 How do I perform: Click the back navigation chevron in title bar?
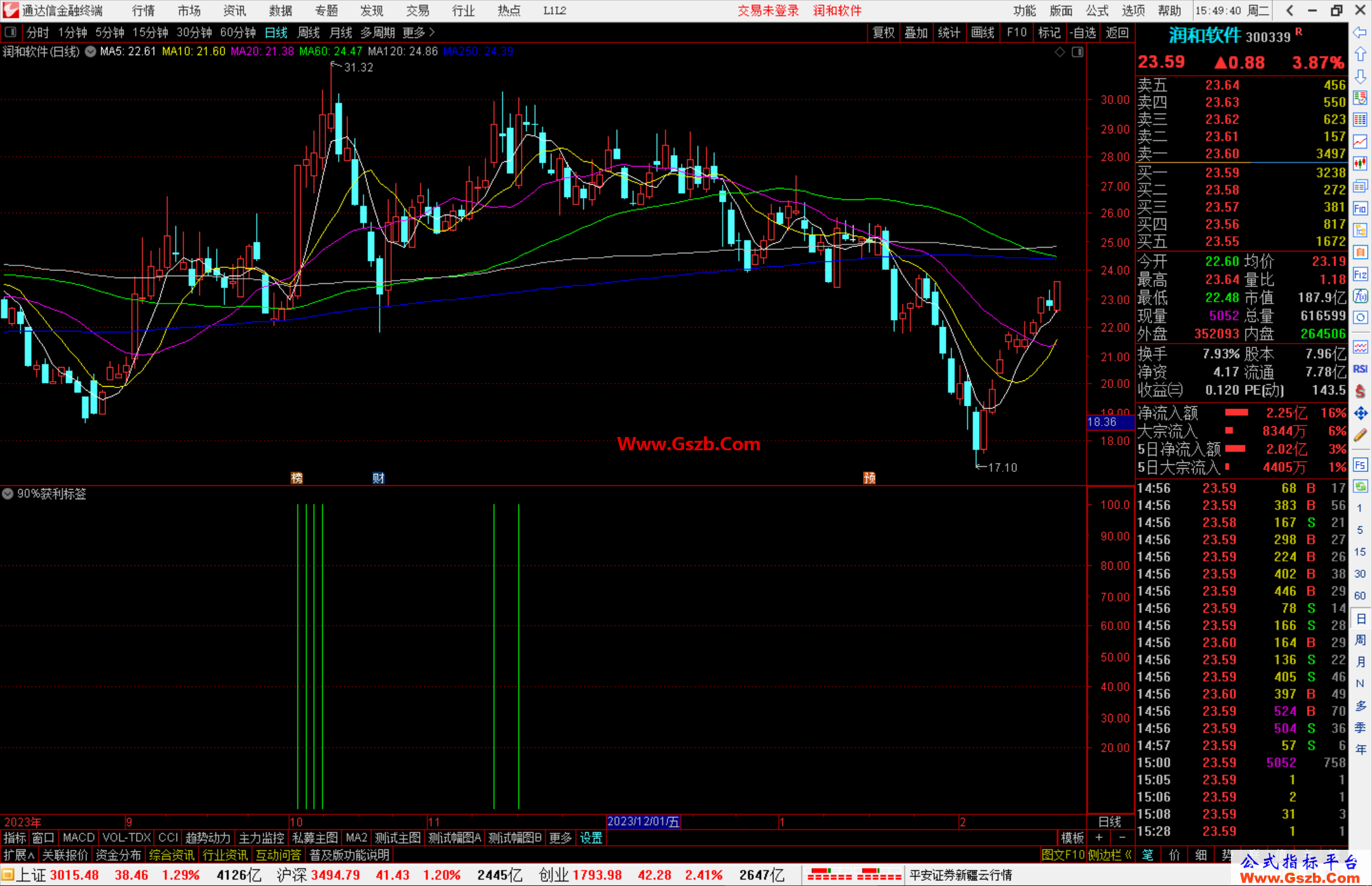(1289, 10)
